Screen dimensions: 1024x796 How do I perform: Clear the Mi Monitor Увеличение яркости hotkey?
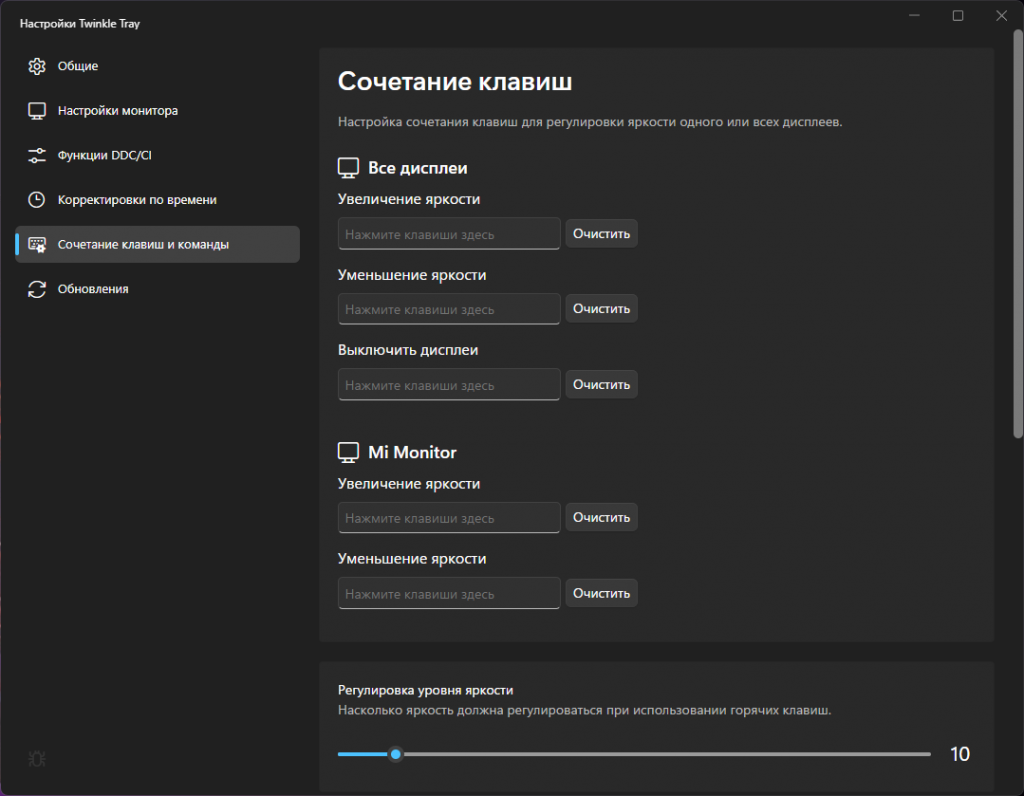[x=601, y=518]
